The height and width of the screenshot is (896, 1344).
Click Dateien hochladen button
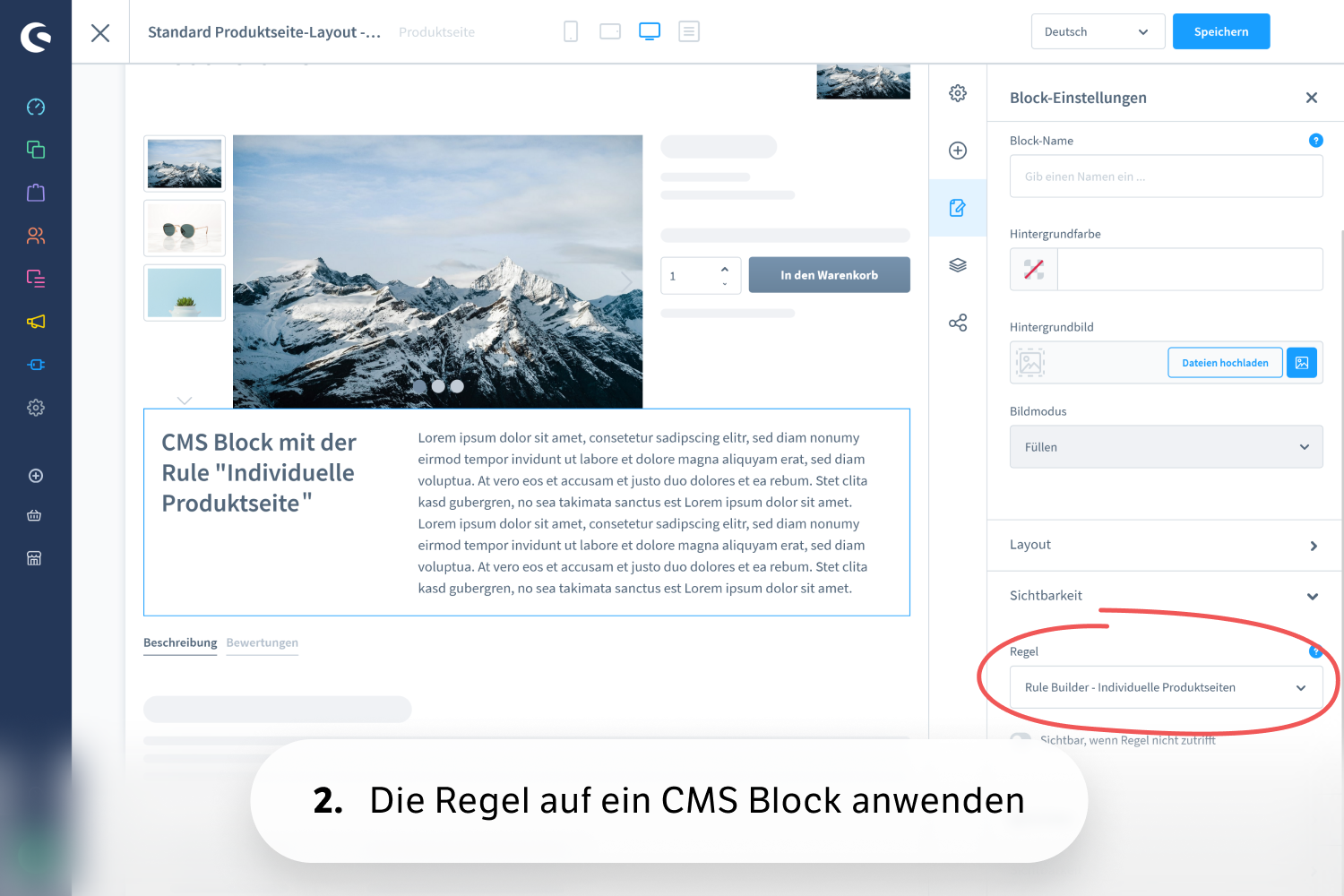point(1225,363)
